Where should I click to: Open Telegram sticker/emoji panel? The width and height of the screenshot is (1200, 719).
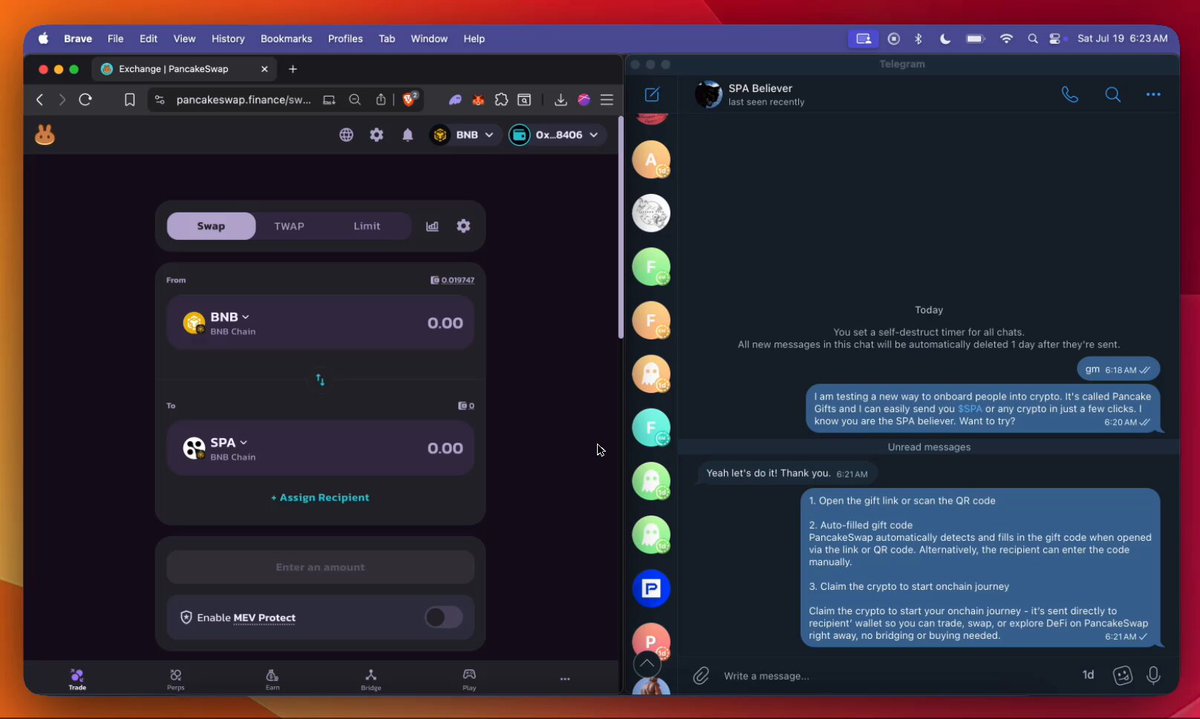[1122, 675]
